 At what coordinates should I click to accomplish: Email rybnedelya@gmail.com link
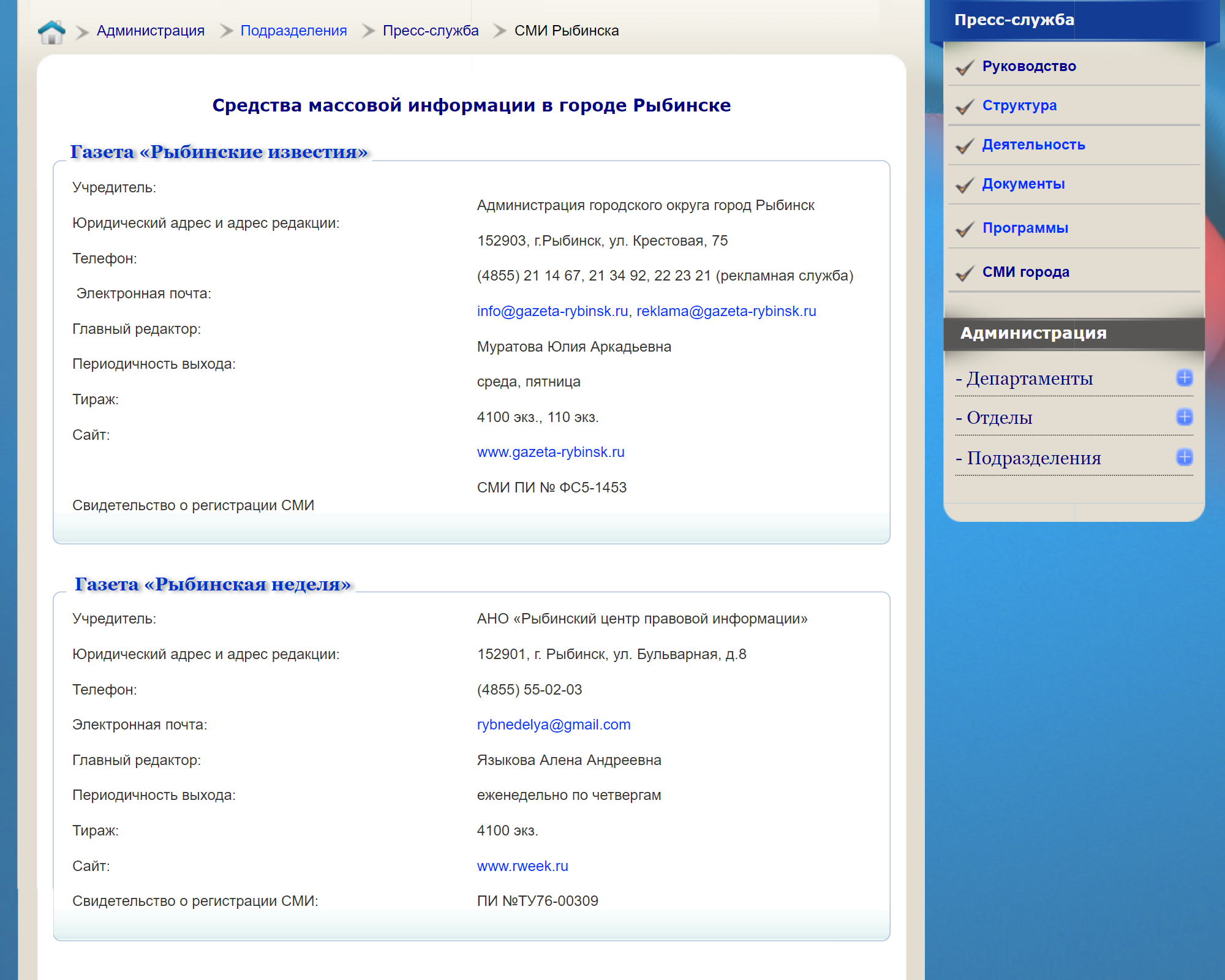(x=554, y=725)
